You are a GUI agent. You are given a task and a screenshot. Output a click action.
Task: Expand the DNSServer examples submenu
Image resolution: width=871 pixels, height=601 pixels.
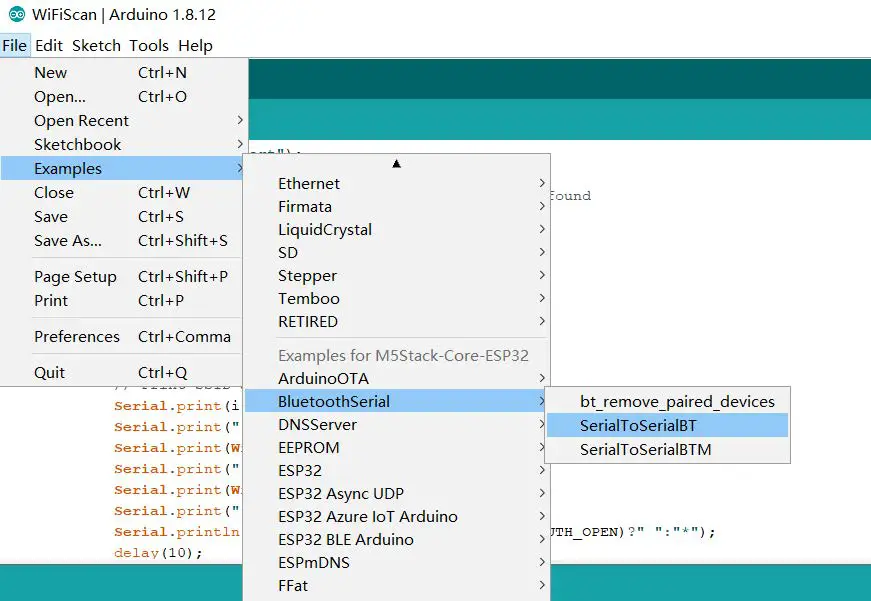(x=397, y=425)
